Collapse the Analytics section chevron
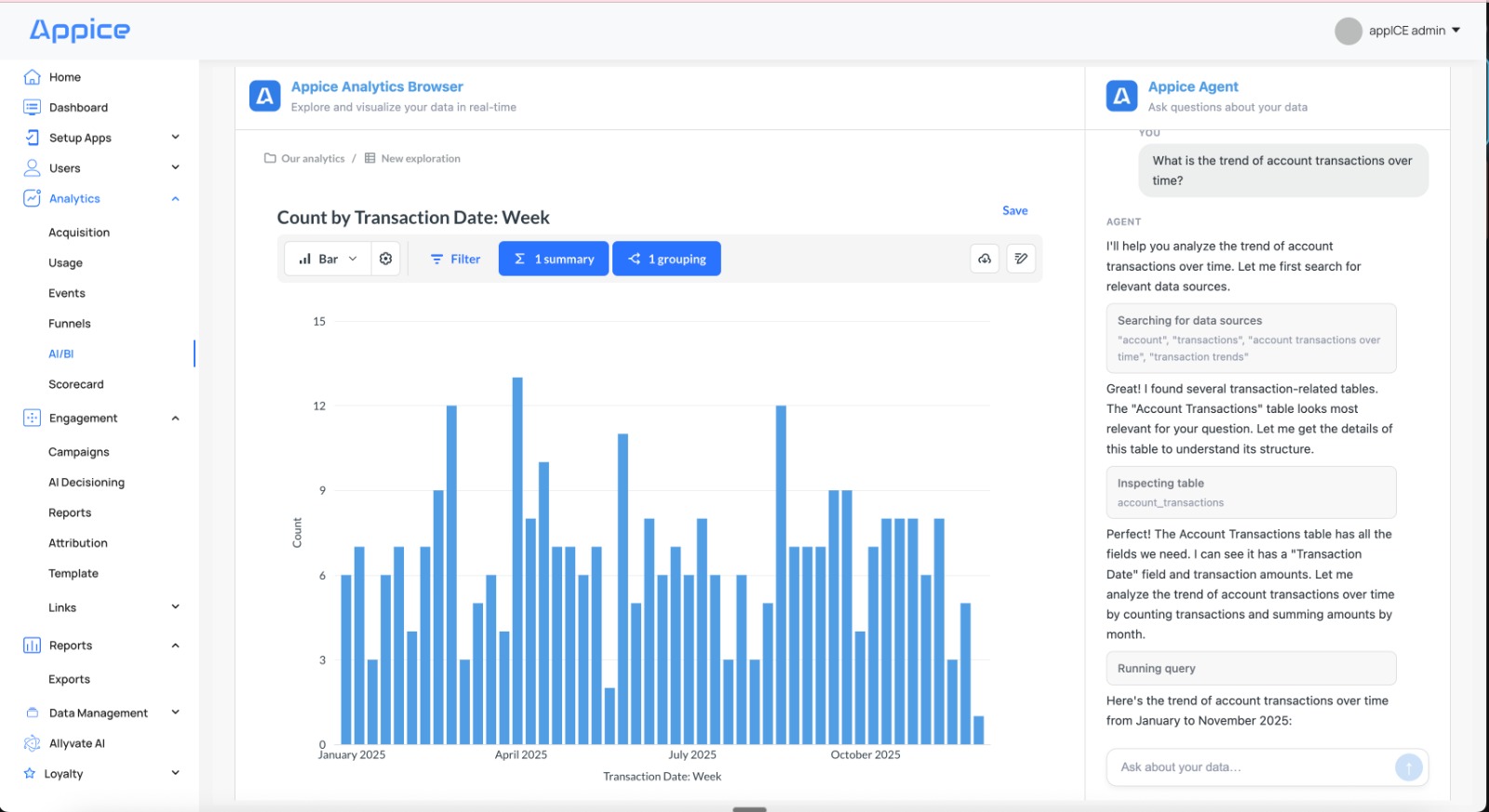This screenshot has height=812, width=1489. [x=175, y=198]
